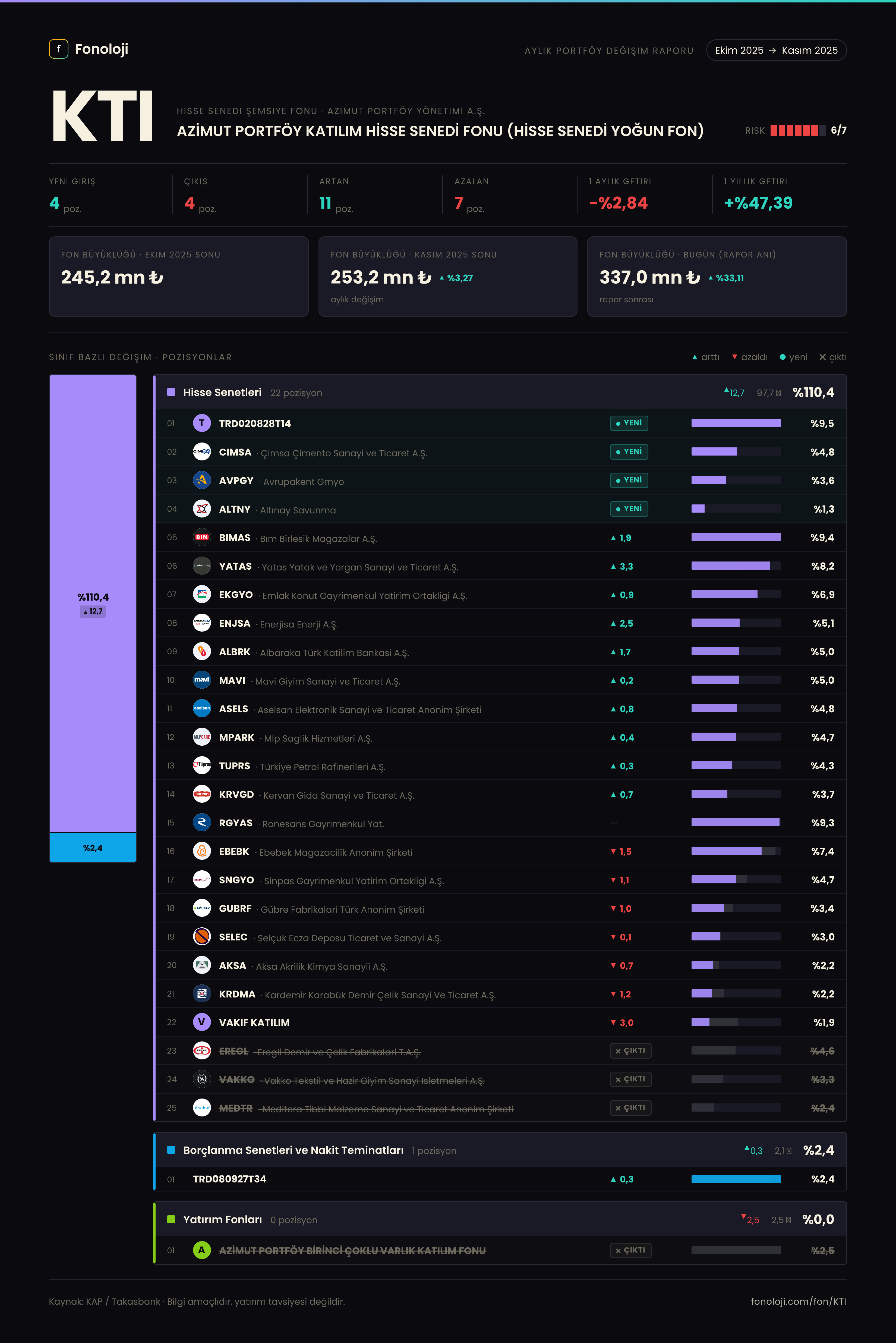
Task: Click the 1 yıllık getiri value +%47,39
Action: pos(758,203)
